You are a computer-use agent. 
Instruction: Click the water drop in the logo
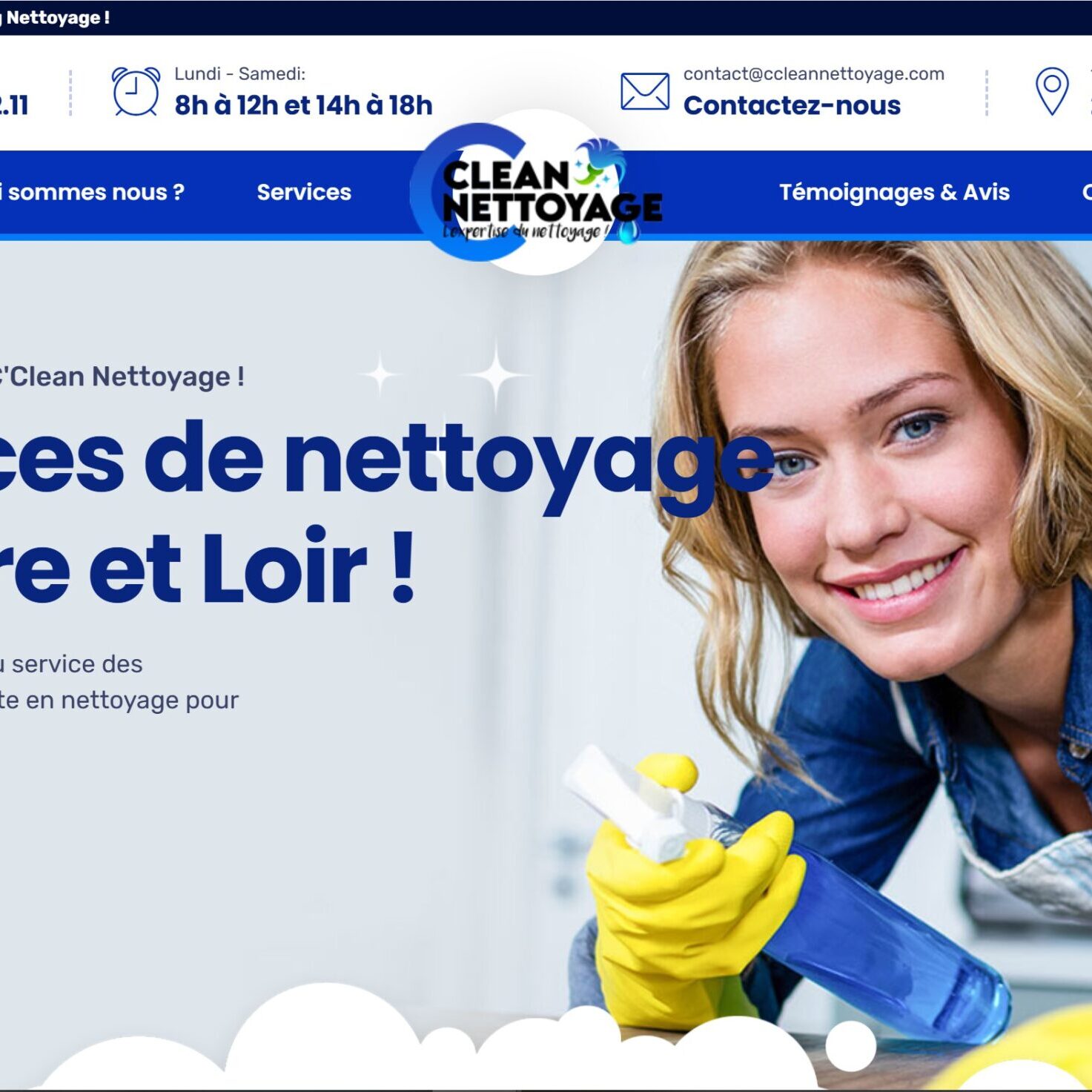coord(628,232)
